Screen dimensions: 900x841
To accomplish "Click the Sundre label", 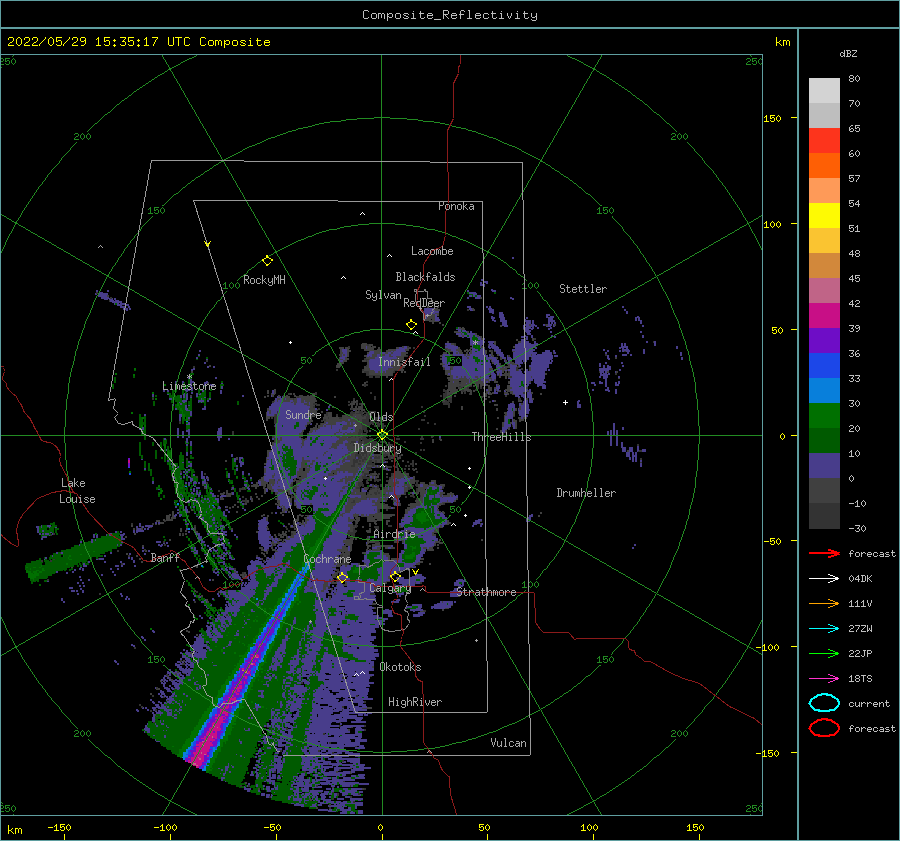I will pyautogui.click(x=303, y=414).
